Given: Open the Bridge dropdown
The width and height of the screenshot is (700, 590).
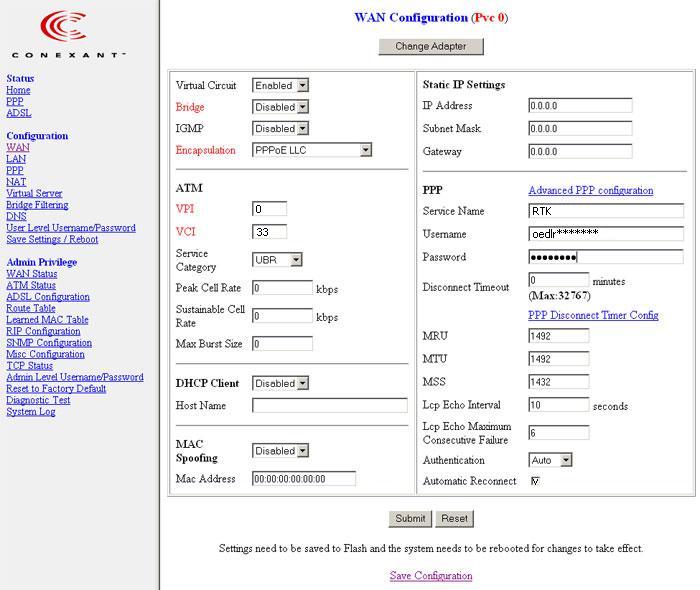Looking at the screenshot, I should tap(280, 107).
